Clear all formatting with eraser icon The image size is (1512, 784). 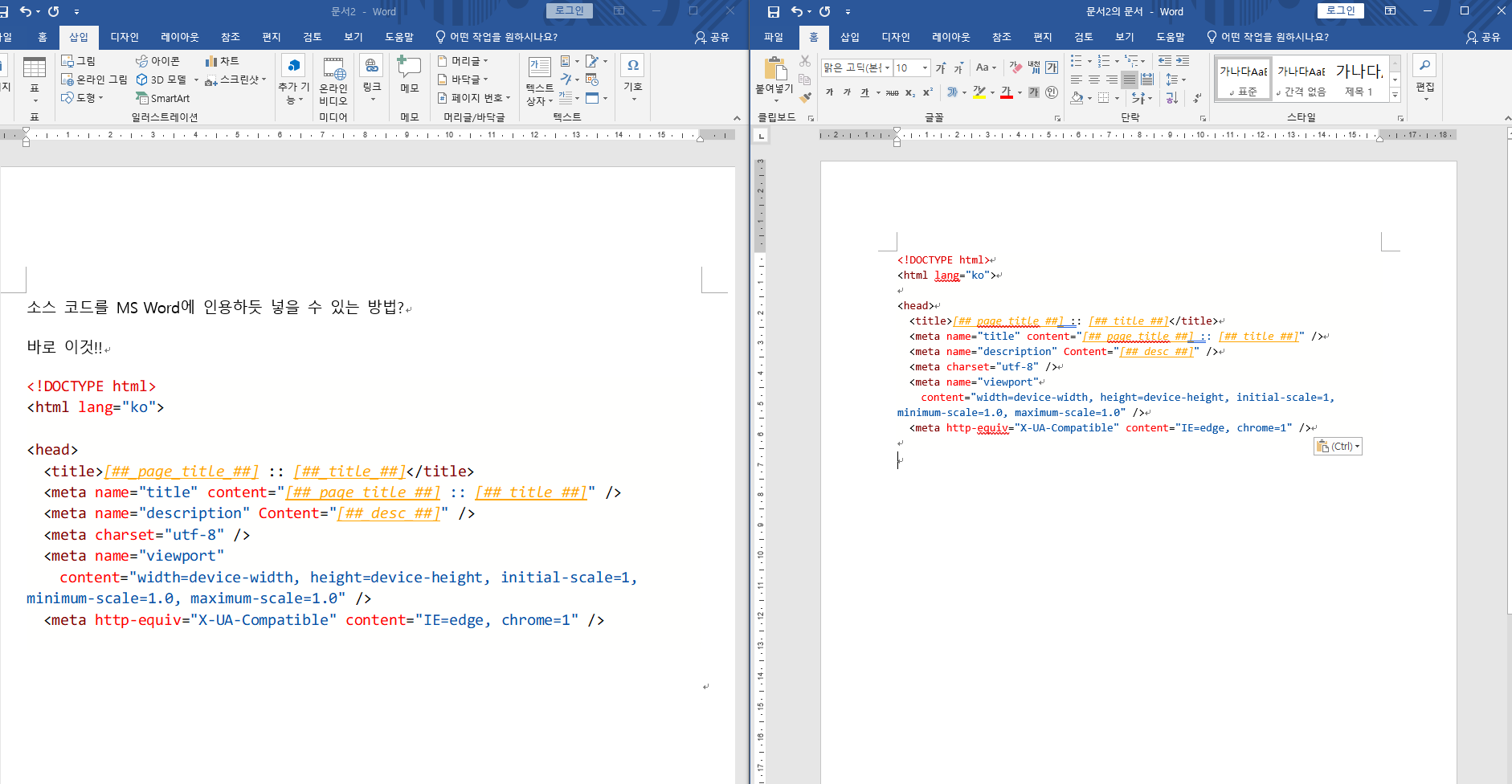(1015, 68)
